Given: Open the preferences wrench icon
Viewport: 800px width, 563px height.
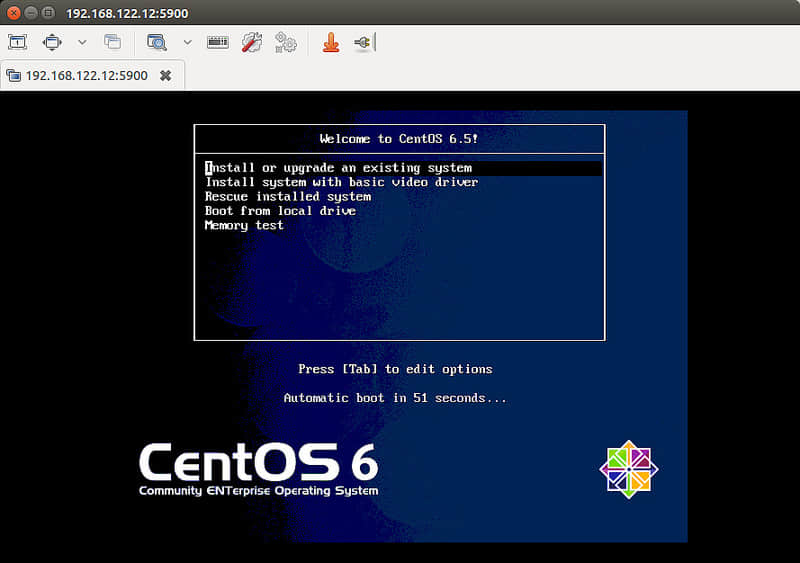Looking at the screenshot, I should point(252,42).
